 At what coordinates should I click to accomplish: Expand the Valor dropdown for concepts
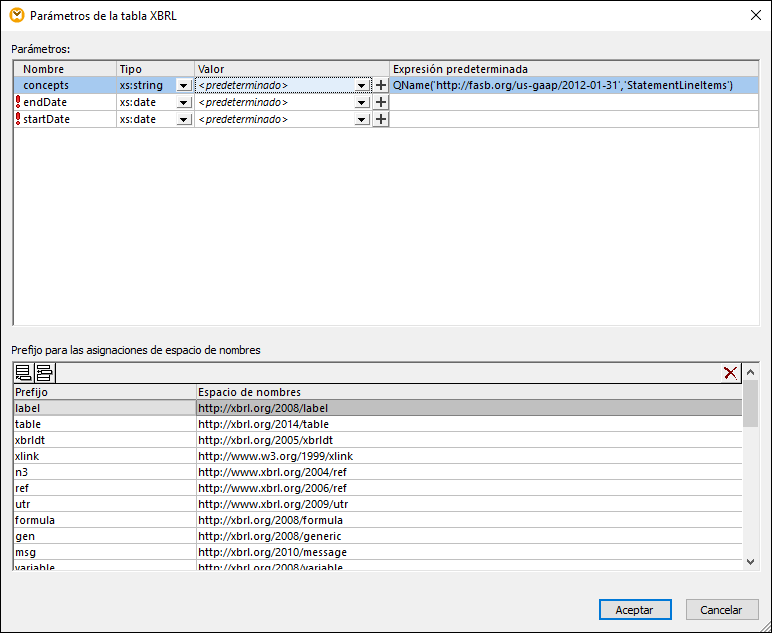pos(362,86)
